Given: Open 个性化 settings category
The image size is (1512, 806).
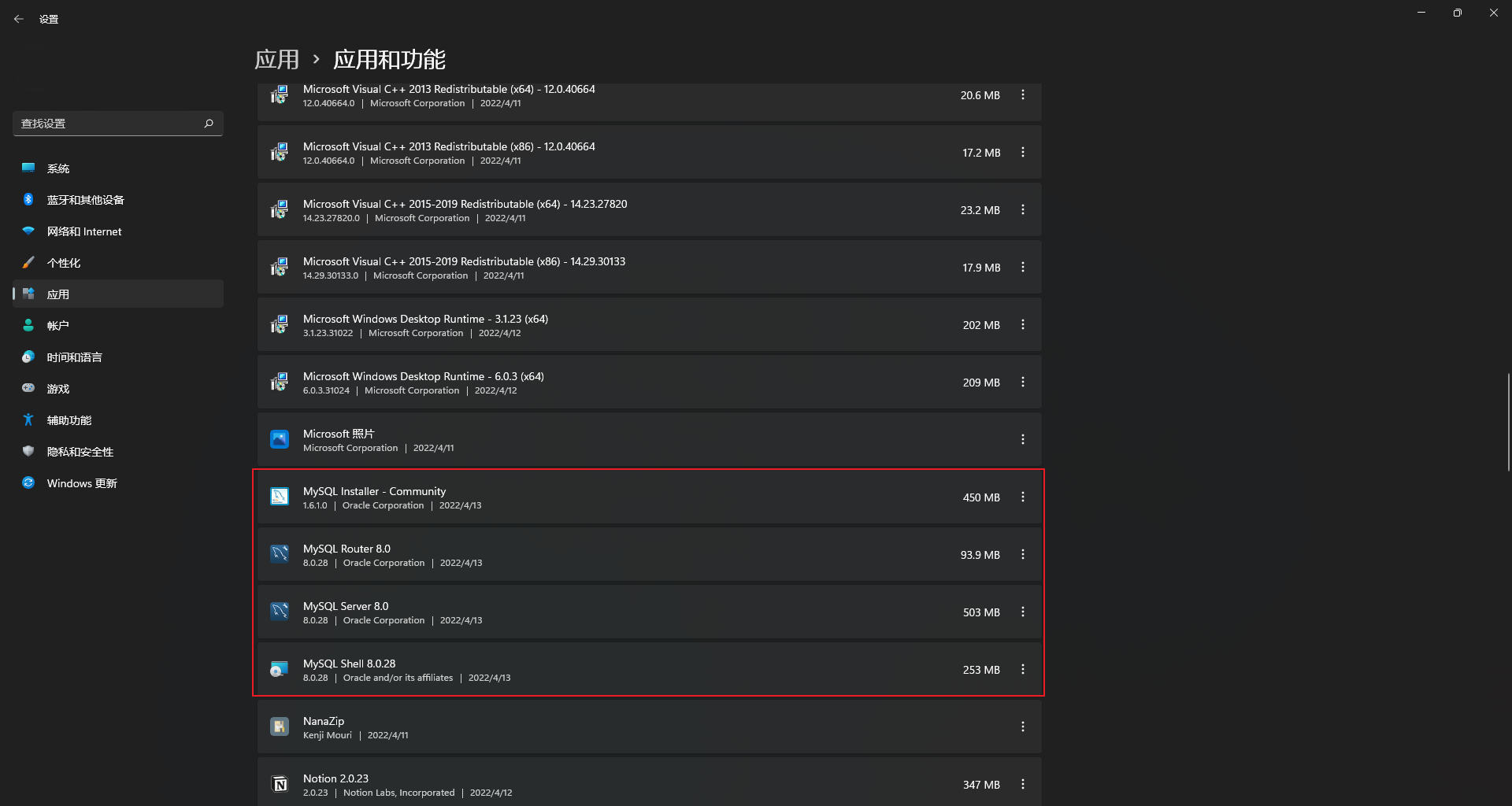Looking at the screenshot, I should click(x=118, y=263).
